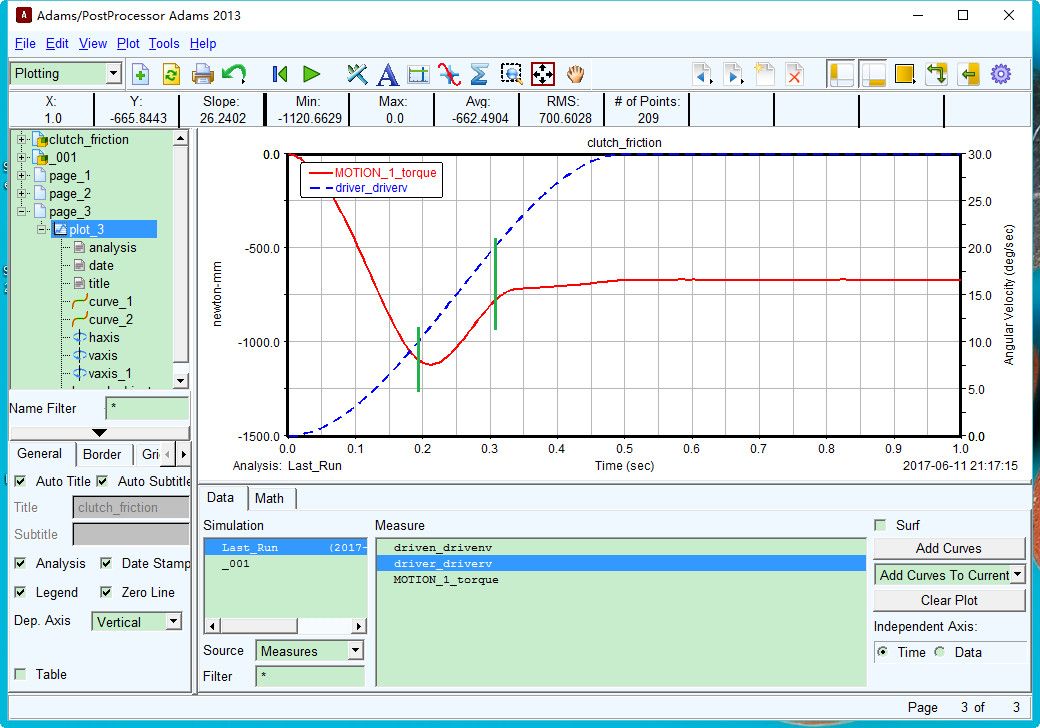1040x728 pixels.
Task: Click the Name Filter input field
Action: click(147, 408)
